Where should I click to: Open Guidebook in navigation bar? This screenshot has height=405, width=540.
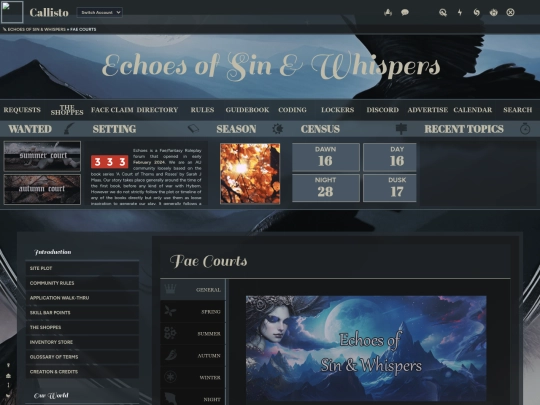point(247,110)
